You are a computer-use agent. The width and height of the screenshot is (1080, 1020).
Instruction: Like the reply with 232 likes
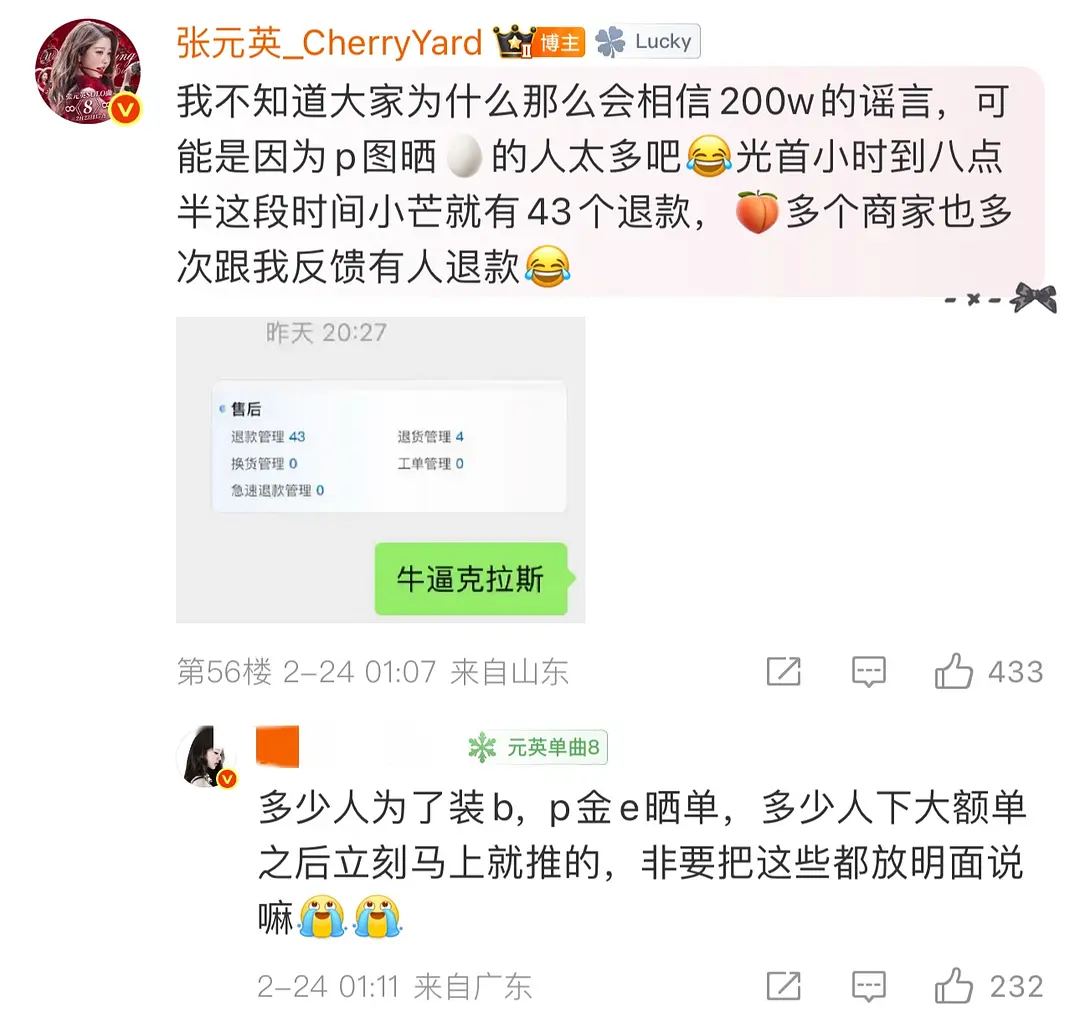point(954,986)
